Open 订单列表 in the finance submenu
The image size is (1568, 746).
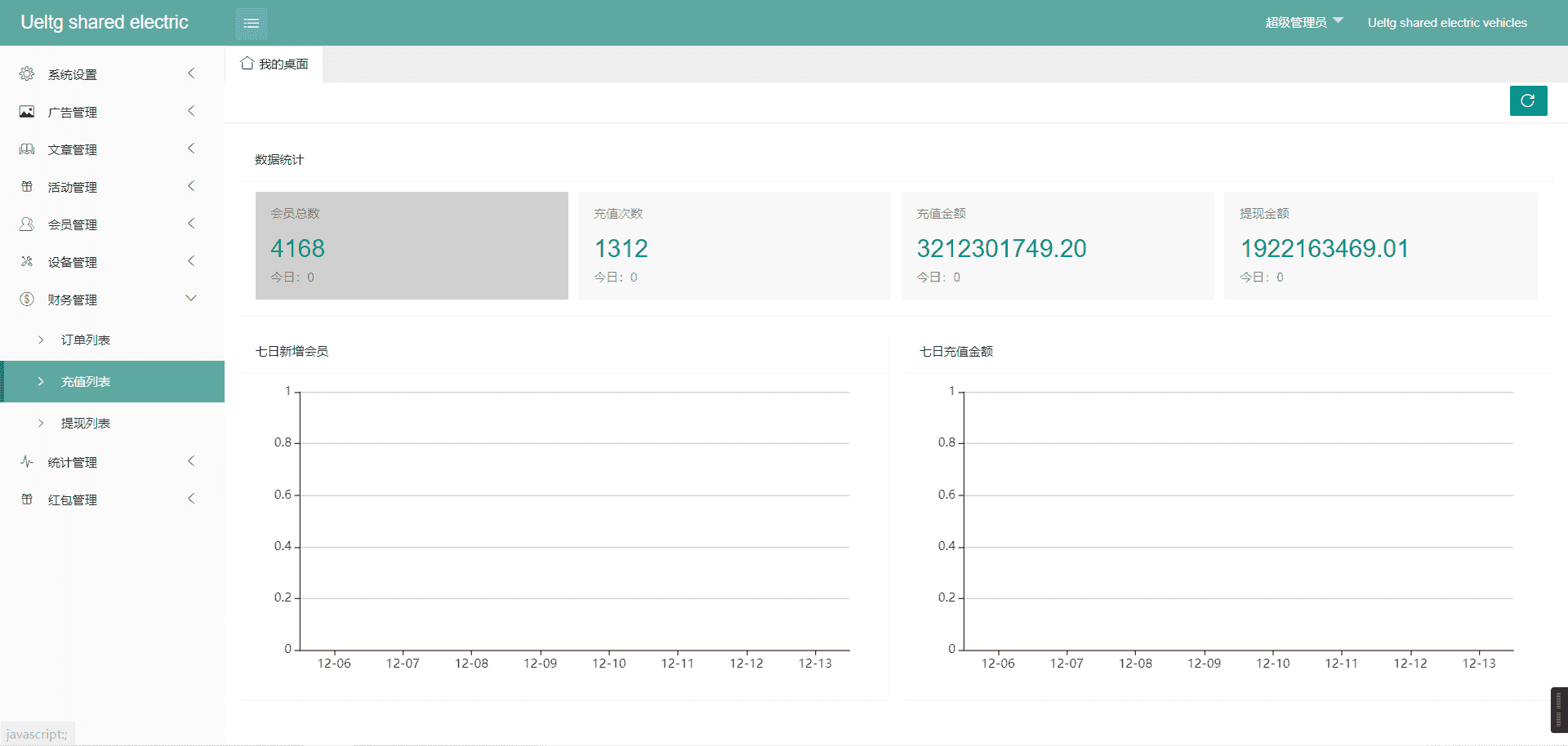pyautogui.click(x=86, y=340)
